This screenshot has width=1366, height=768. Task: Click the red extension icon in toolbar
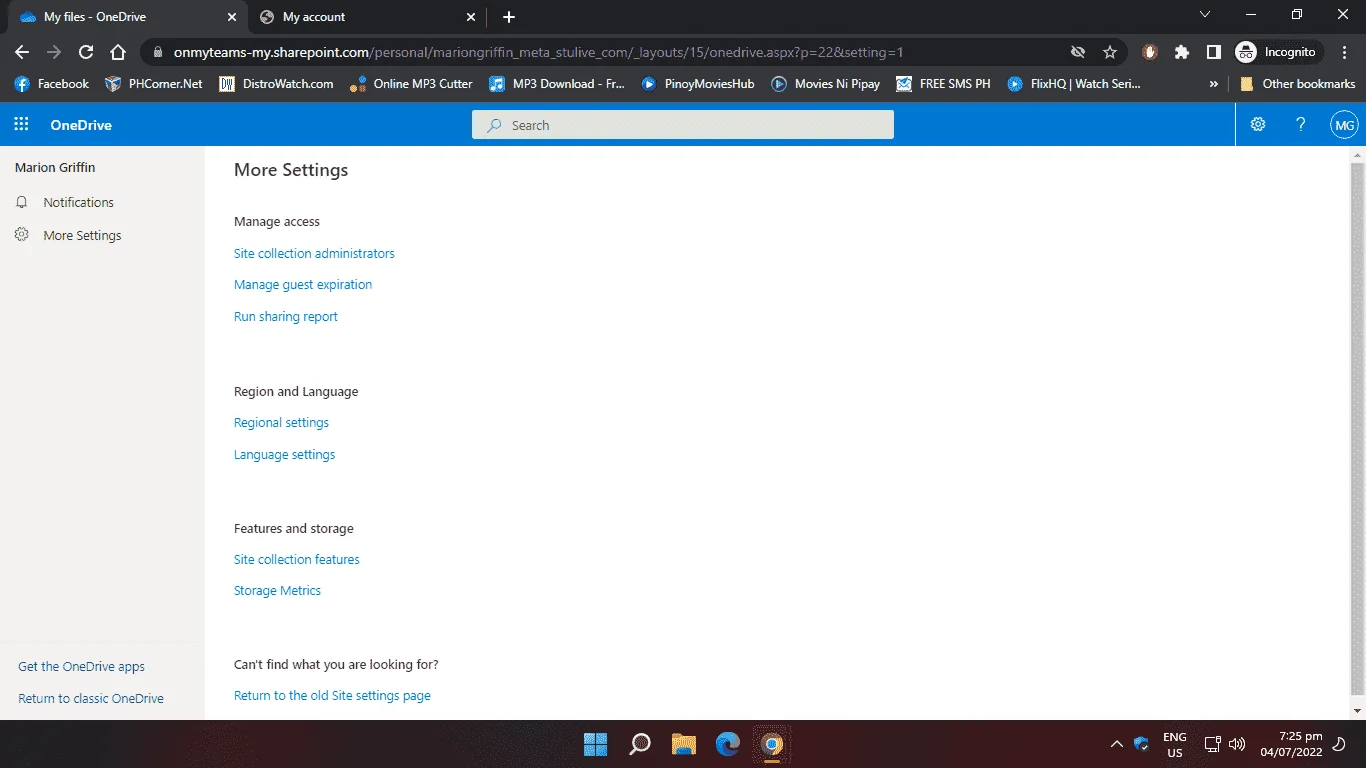coord(1150,52)
